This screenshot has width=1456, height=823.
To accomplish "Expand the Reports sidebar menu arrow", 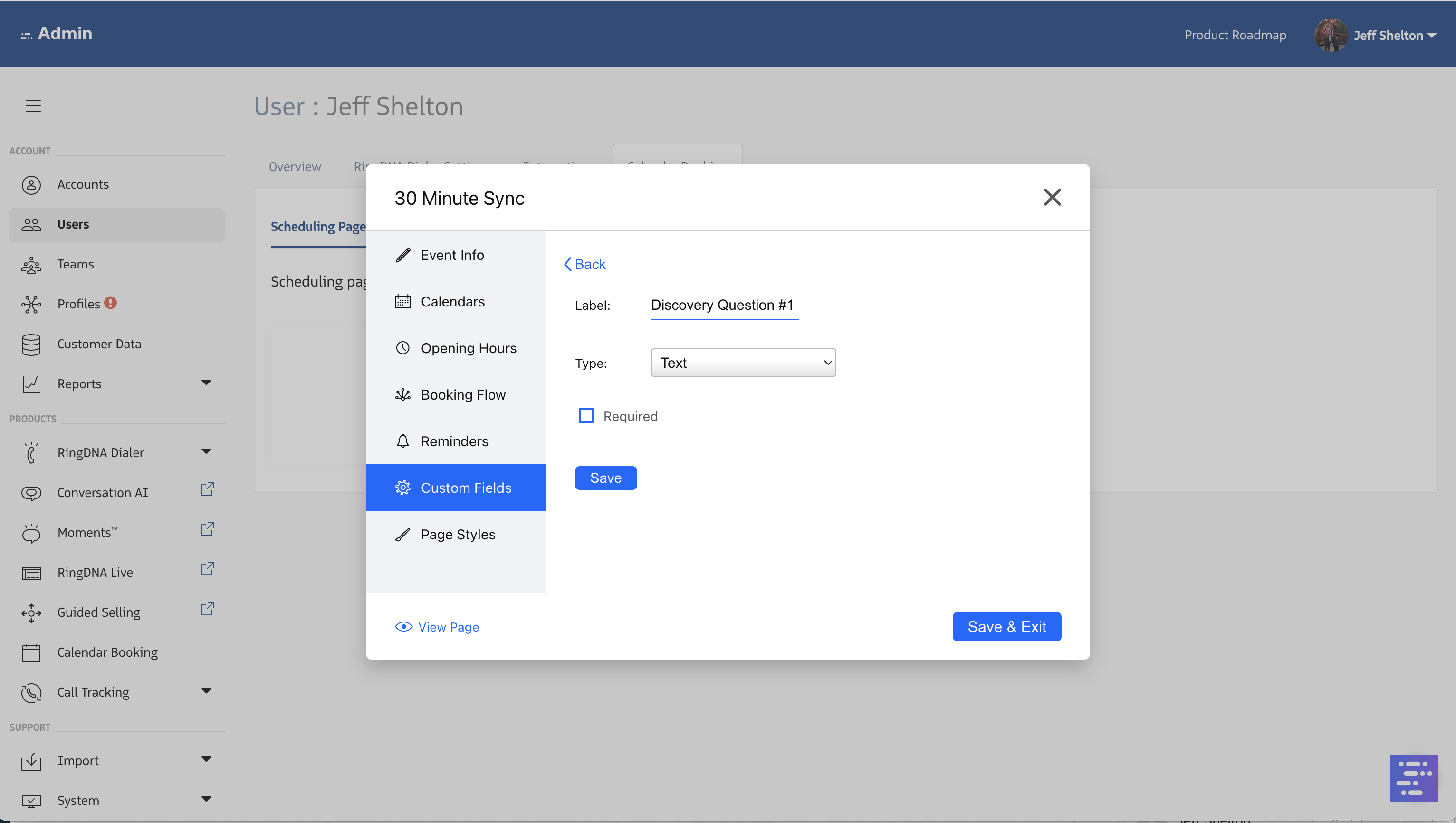I will pos(206,383).
